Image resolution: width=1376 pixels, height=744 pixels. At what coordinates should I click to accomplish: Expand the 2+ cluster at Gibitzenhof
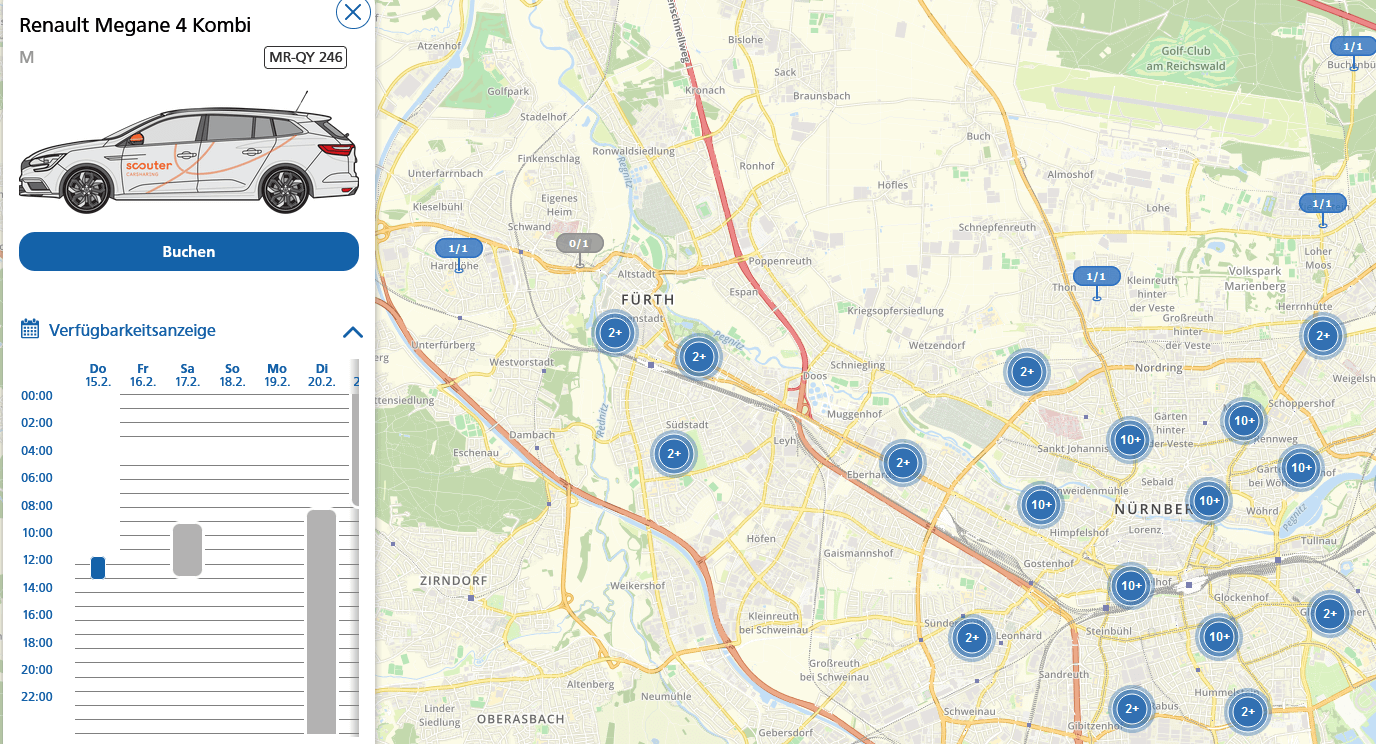click(1132, 709)
